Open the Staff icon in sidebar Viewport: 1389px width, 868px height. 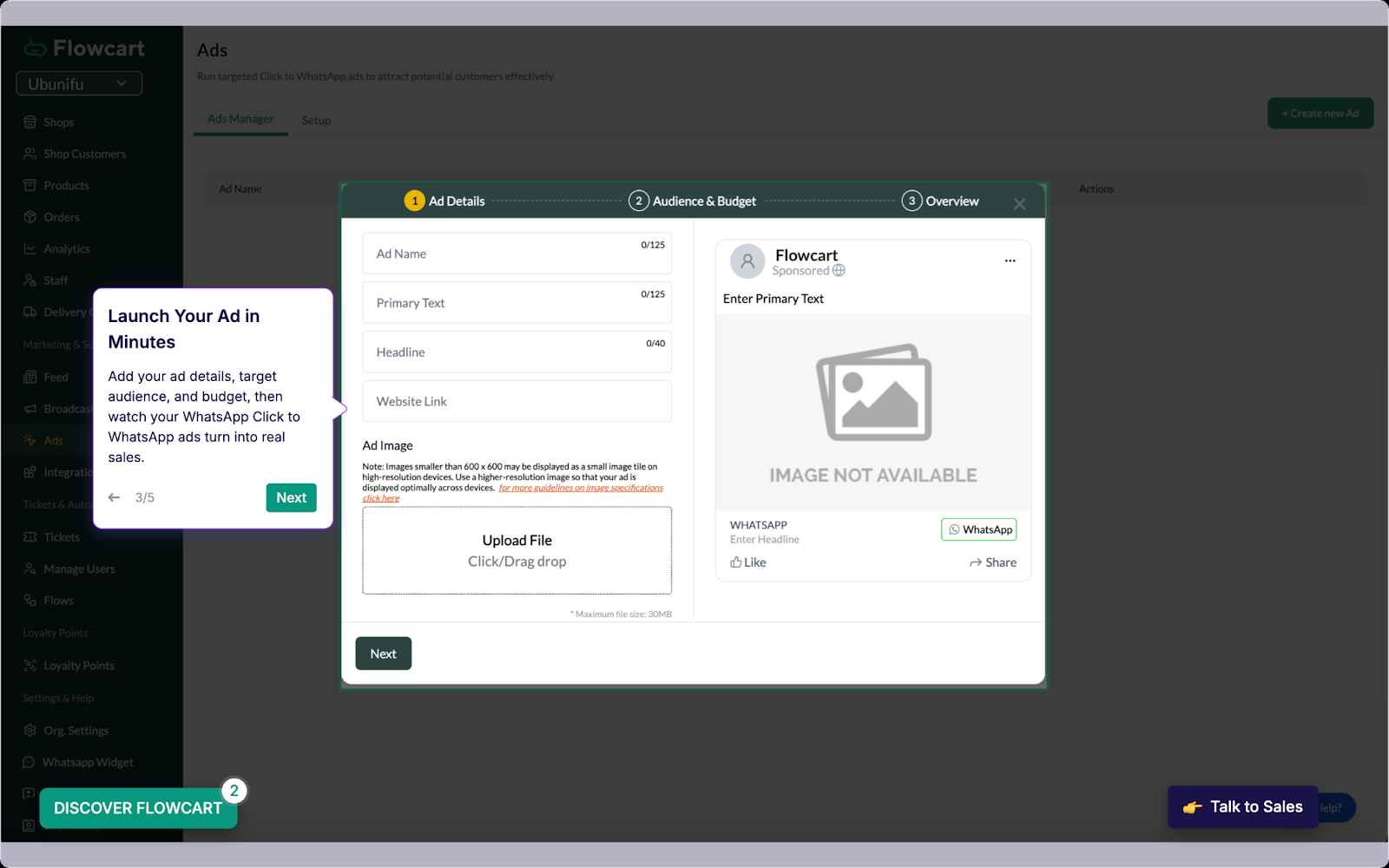click(x=30, y=280)
